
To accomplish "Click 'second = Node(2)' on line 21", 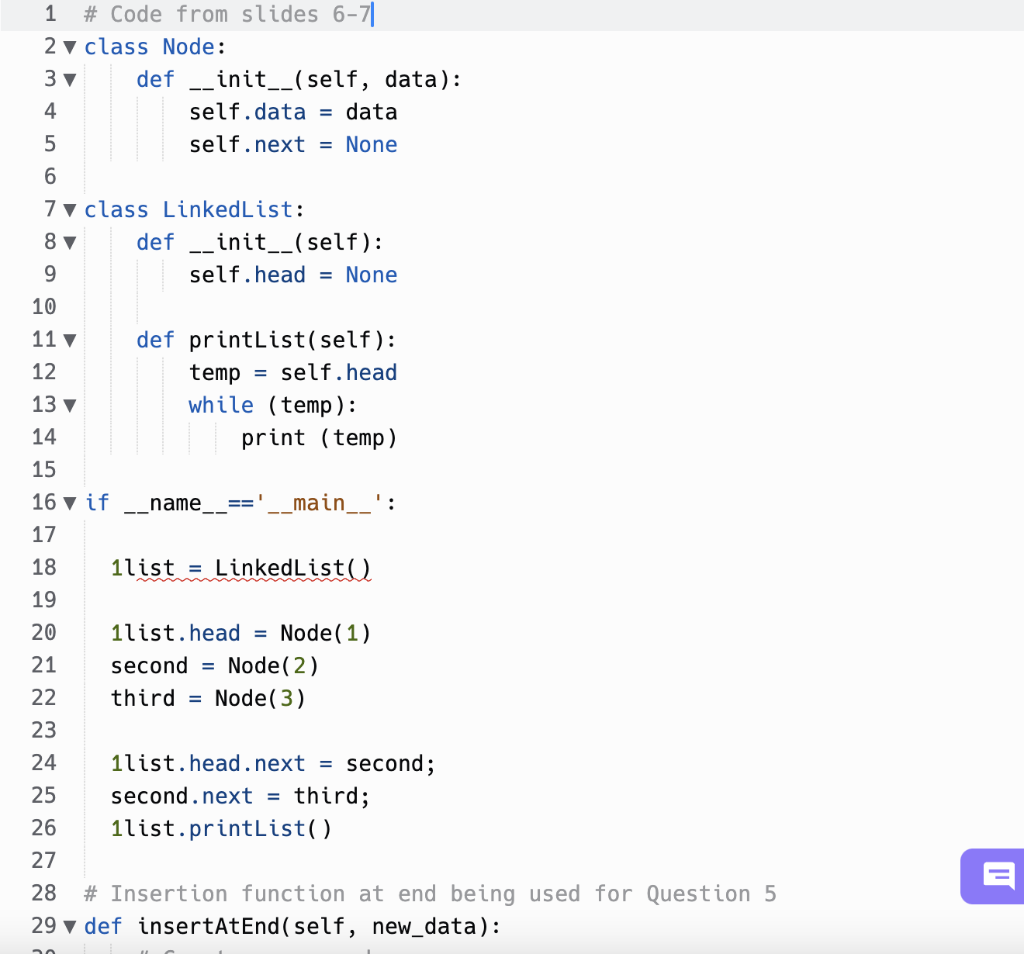I will (215, 666).
